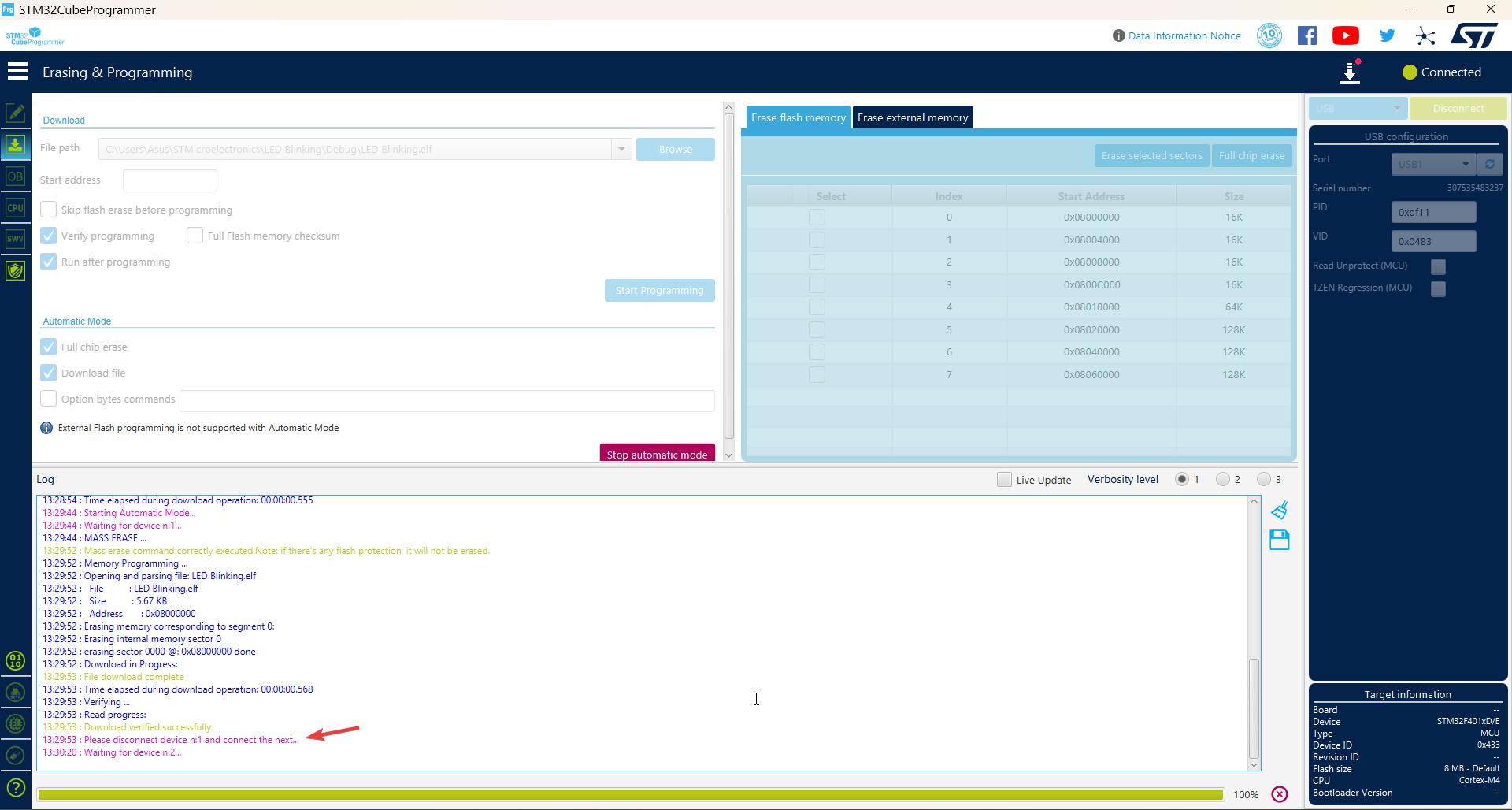Click the Start address input field

170,180
